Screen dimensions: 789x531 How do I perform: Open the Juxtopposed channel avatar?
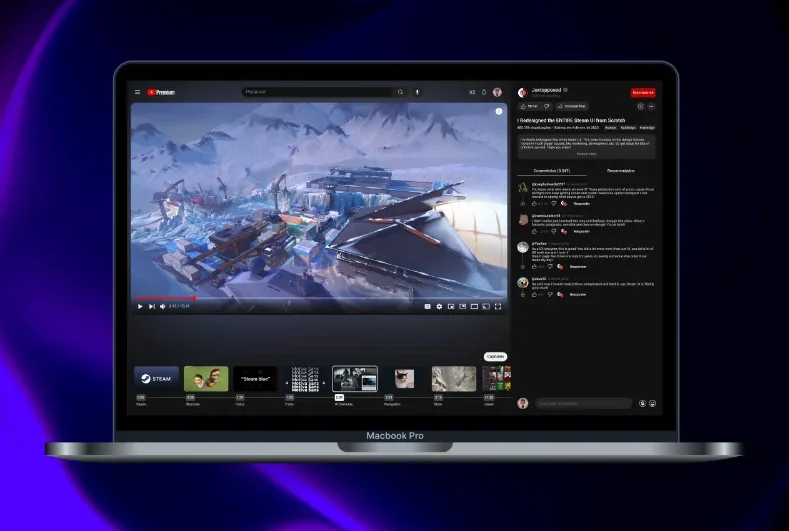[523, 92]
